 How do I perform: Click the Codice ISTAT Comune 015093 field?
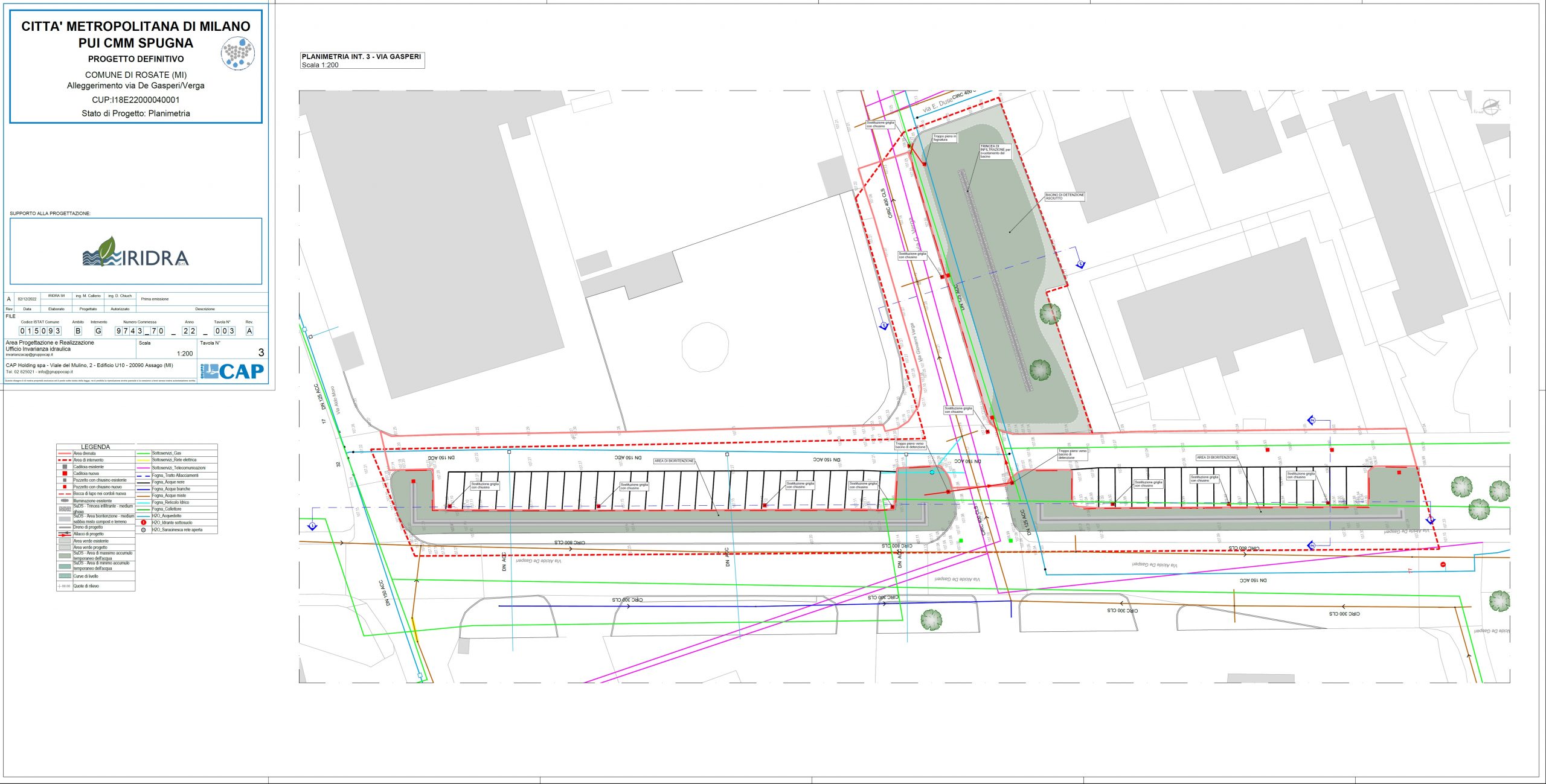(40, 331)
